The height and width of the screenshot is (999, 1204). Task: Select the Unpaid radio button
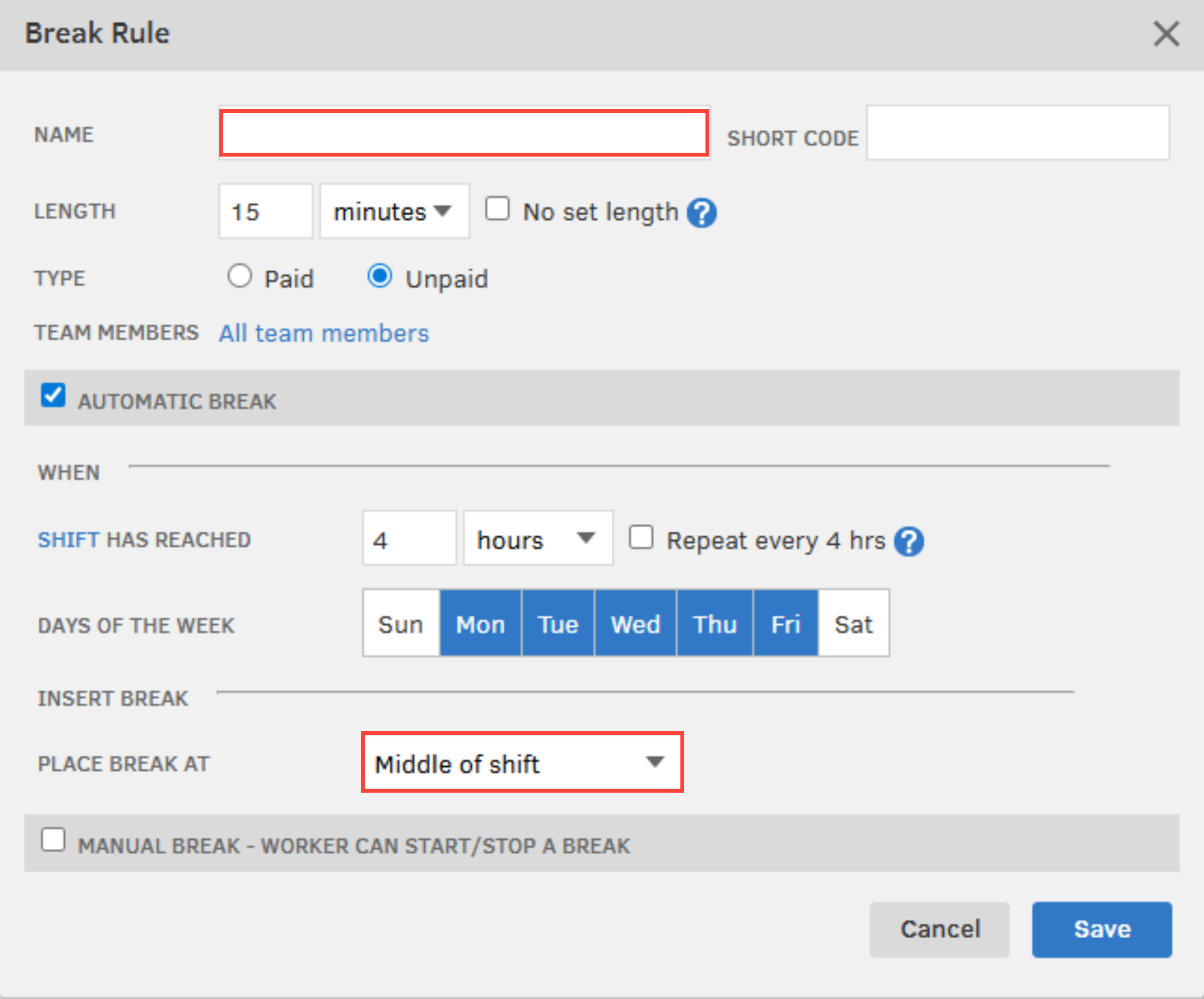379,276
